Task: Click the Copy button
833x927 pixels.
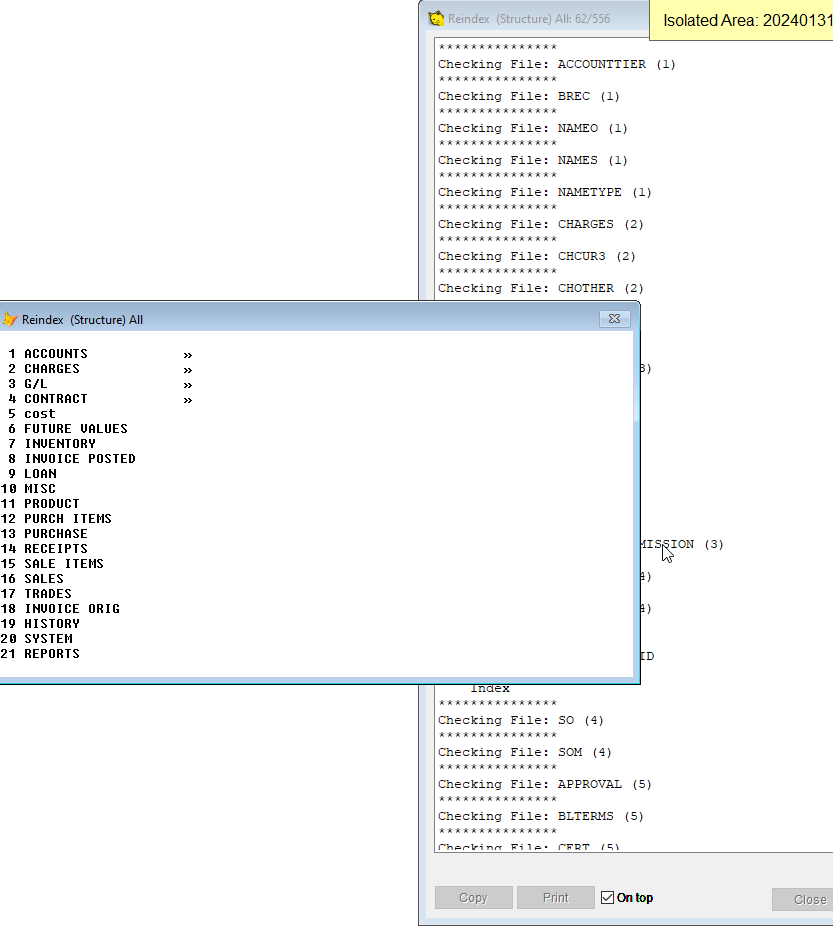Action: pyautogui.click(x=474, y=897)
